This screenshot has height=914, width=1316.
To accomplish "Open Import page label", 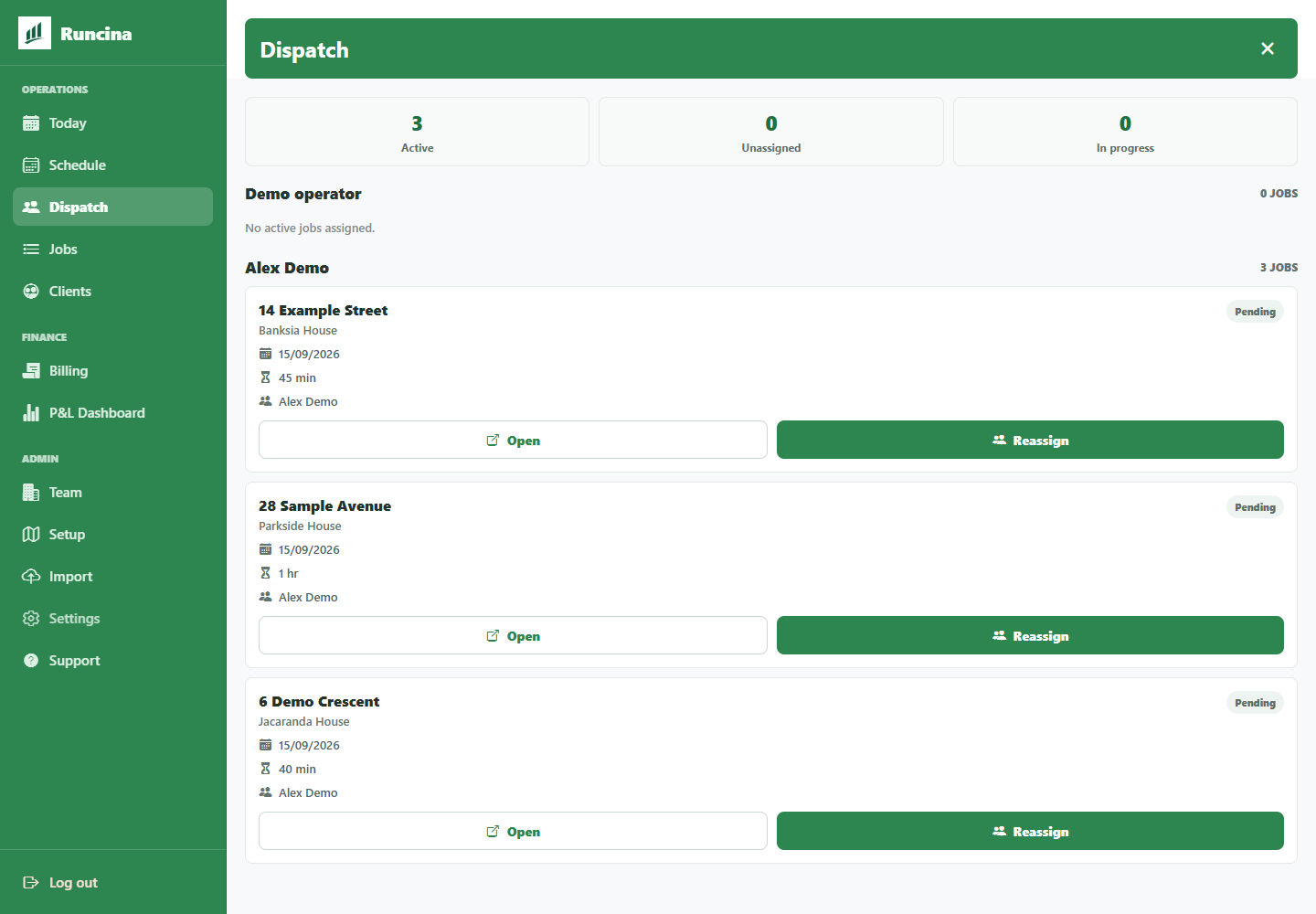I will point(71,577).
